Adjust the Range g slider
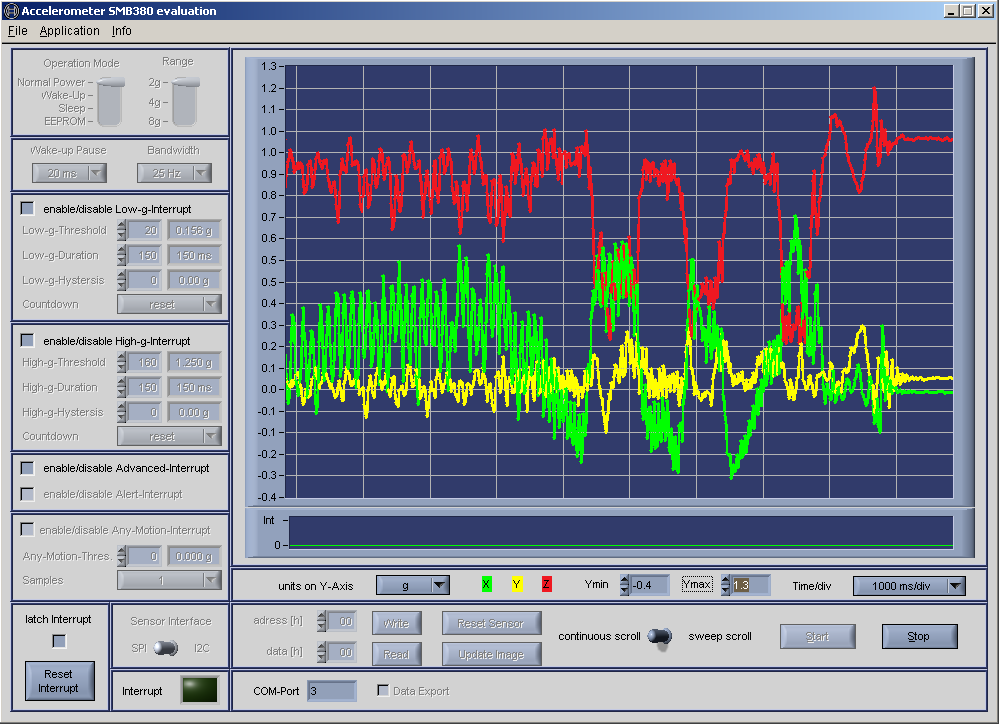 pyautogui.click(x=185, y=101)
